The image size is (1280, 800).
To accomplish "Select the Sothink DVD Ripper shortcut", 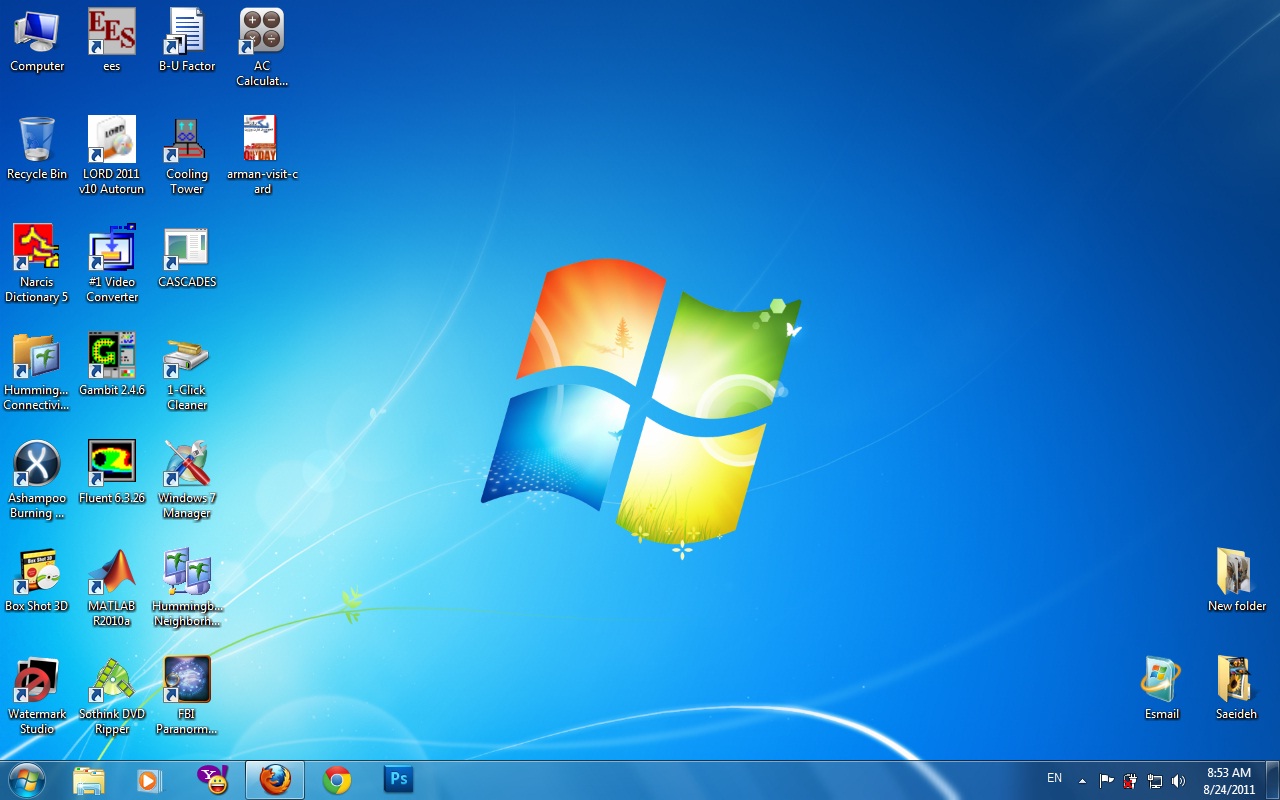I will (x=112, y=682).
